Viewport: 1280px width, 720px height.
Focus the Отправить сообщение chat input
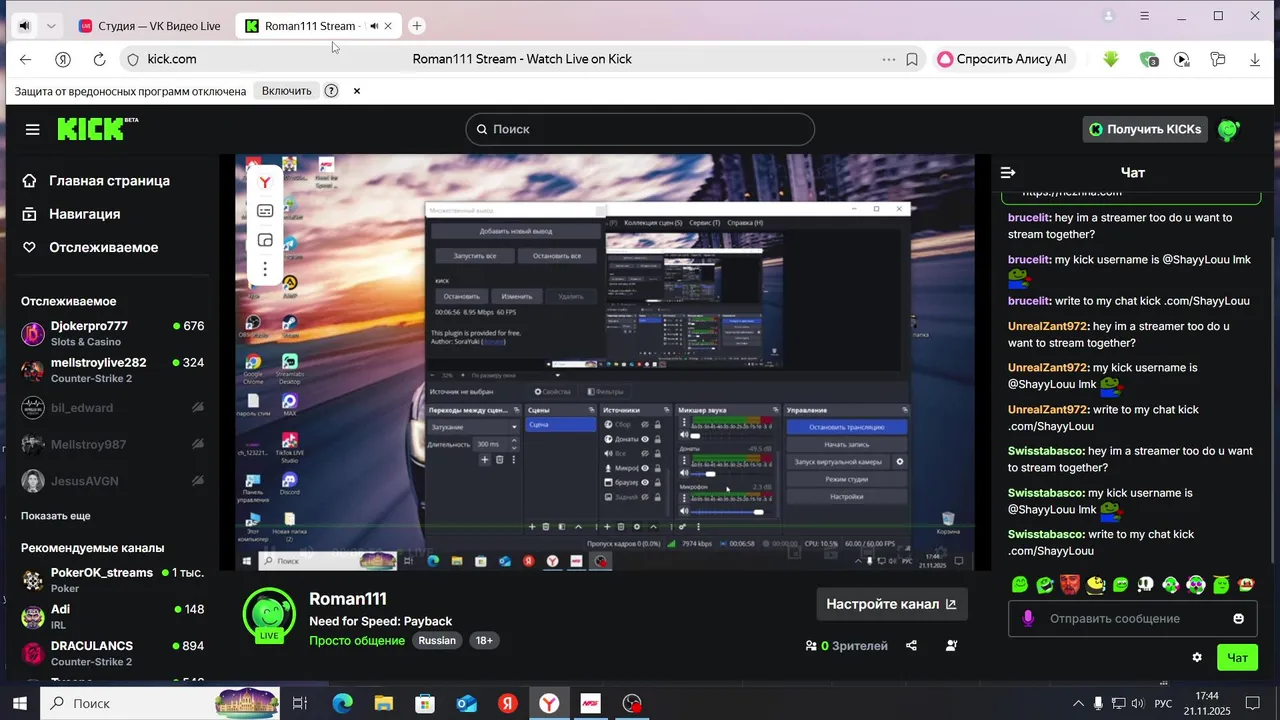[x=1133, y=619]
